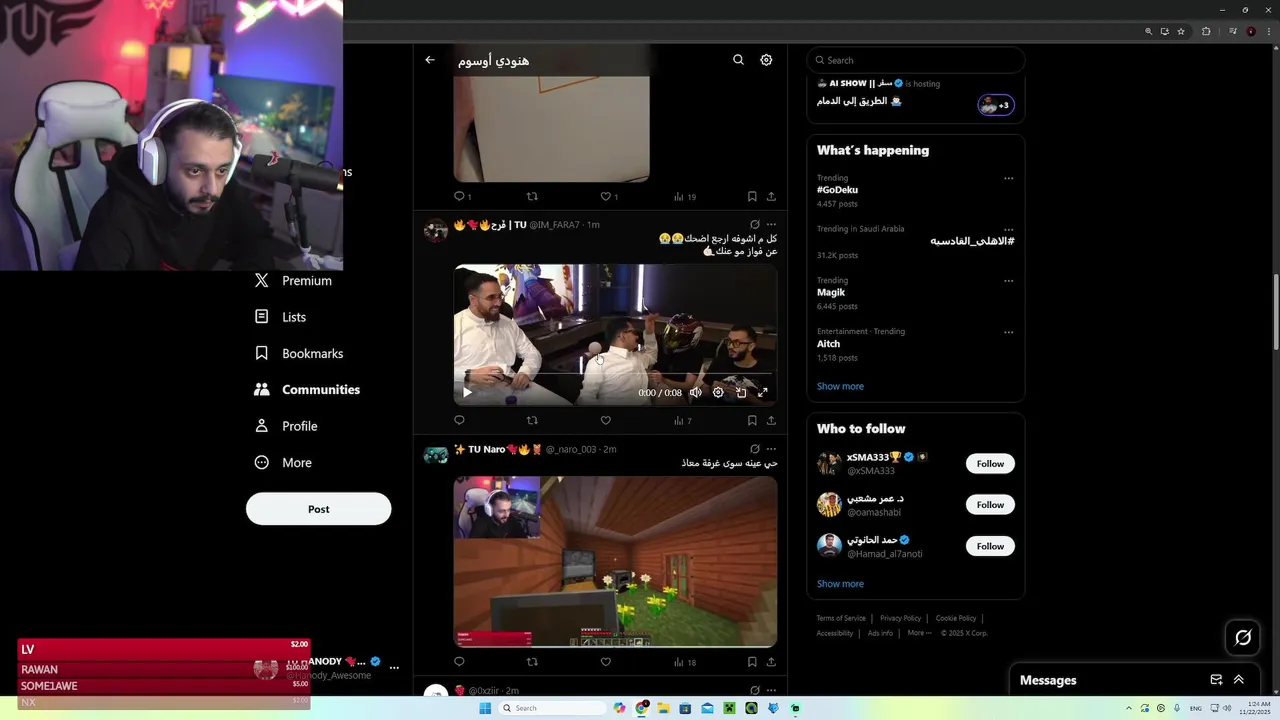The image size is (1280, 720).
Task: Open Chrome from the taskbar
Action: tap(641, 708)
